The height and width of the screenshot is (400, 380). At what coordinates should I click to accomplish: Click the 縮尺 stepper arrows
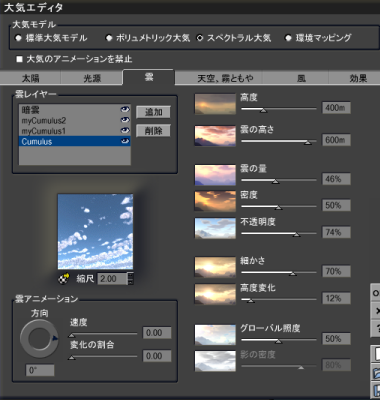(131, 279)
